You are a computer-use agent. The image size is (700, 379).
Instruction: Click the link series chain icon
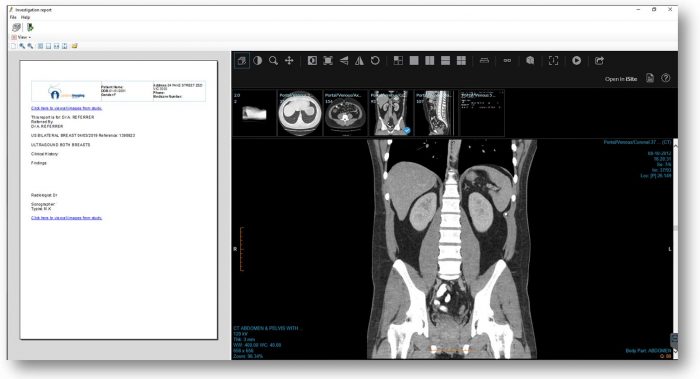(x=507, y=60)
